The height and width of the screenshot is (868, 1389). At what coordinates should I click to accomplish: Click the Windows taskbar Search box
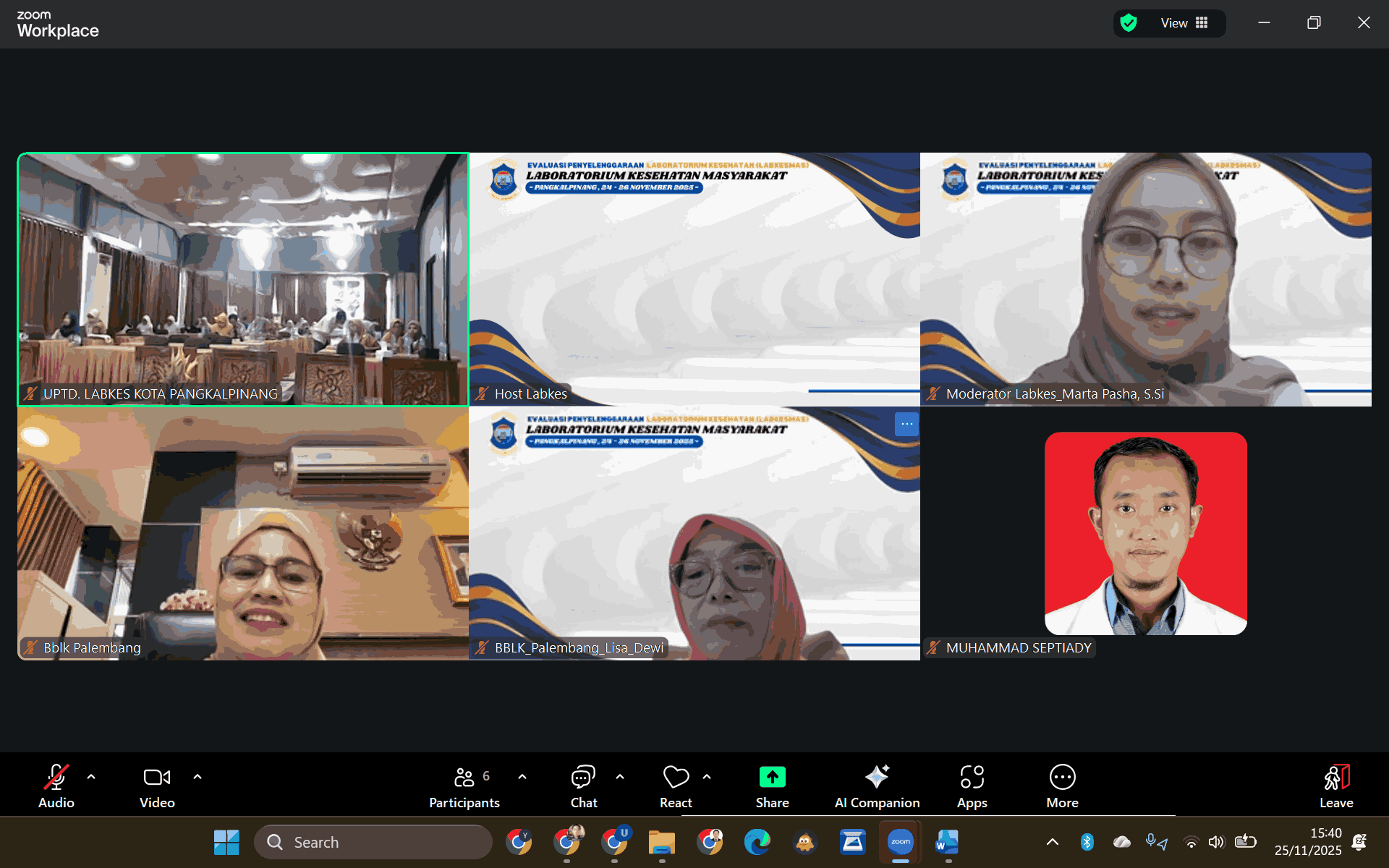pyautogui.click(x=373, y=842)
